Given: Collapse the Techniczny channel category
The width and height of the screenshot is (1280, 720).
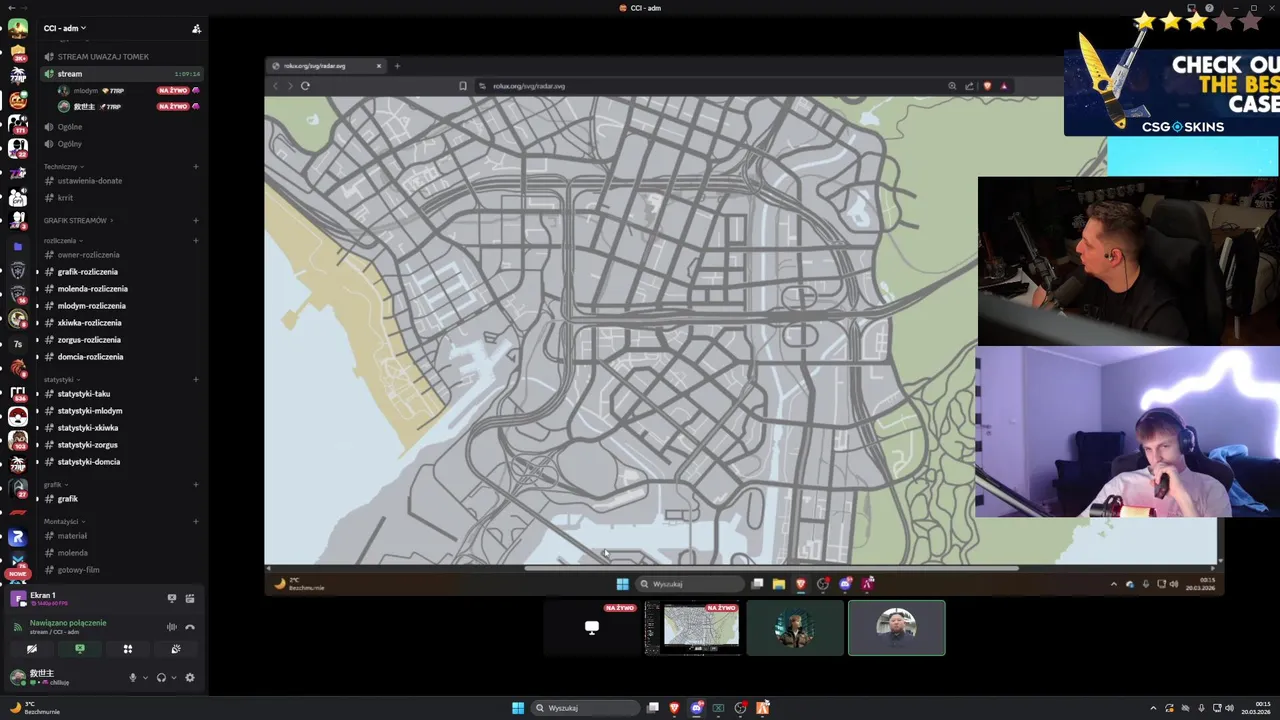Looking at the screenshot, I should (63, 166).
